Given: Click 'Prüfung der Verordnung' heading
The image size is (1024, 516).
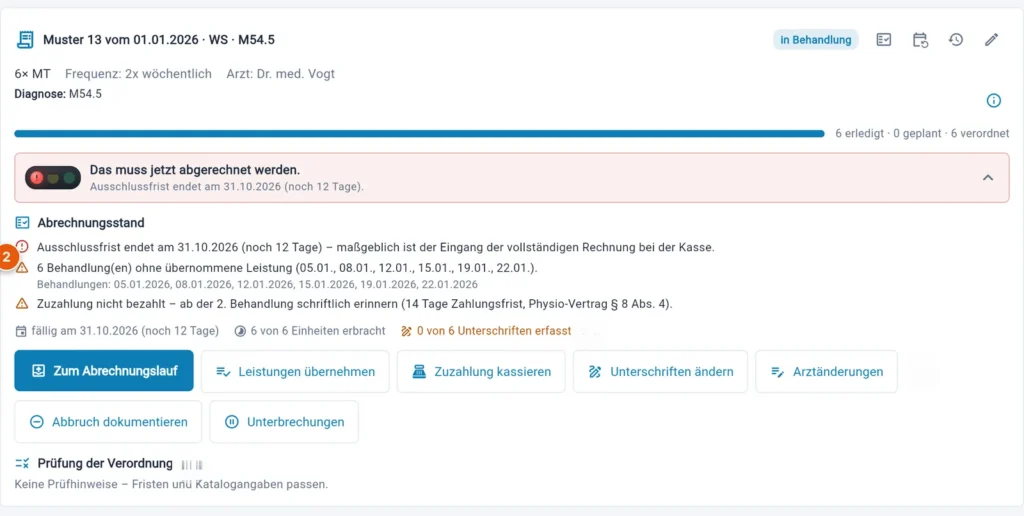Looking at the screenshot, I should point(105,464).
